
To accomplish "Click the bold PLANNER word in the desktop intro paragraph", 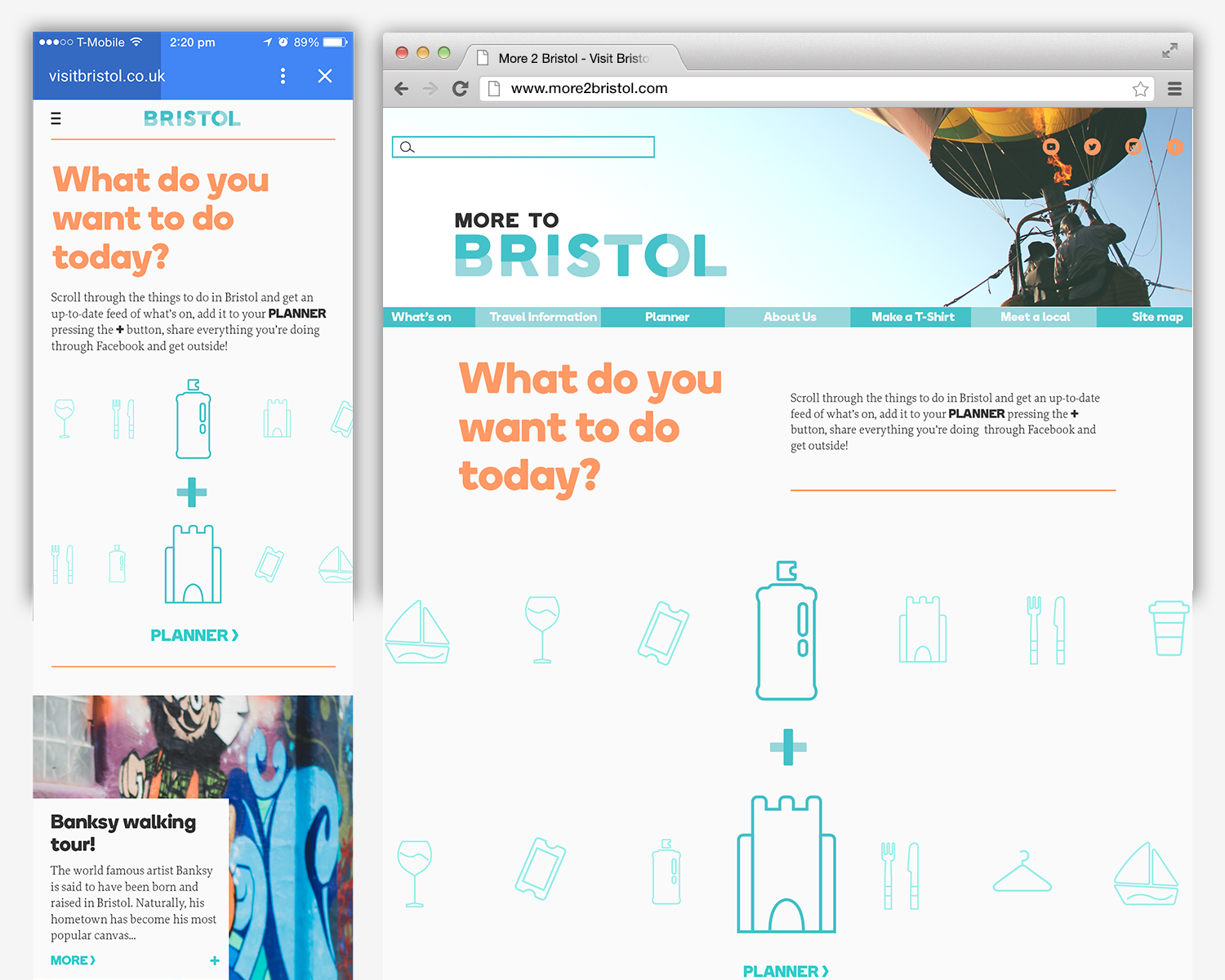I will pyautogui.click(x=977, y=414).
